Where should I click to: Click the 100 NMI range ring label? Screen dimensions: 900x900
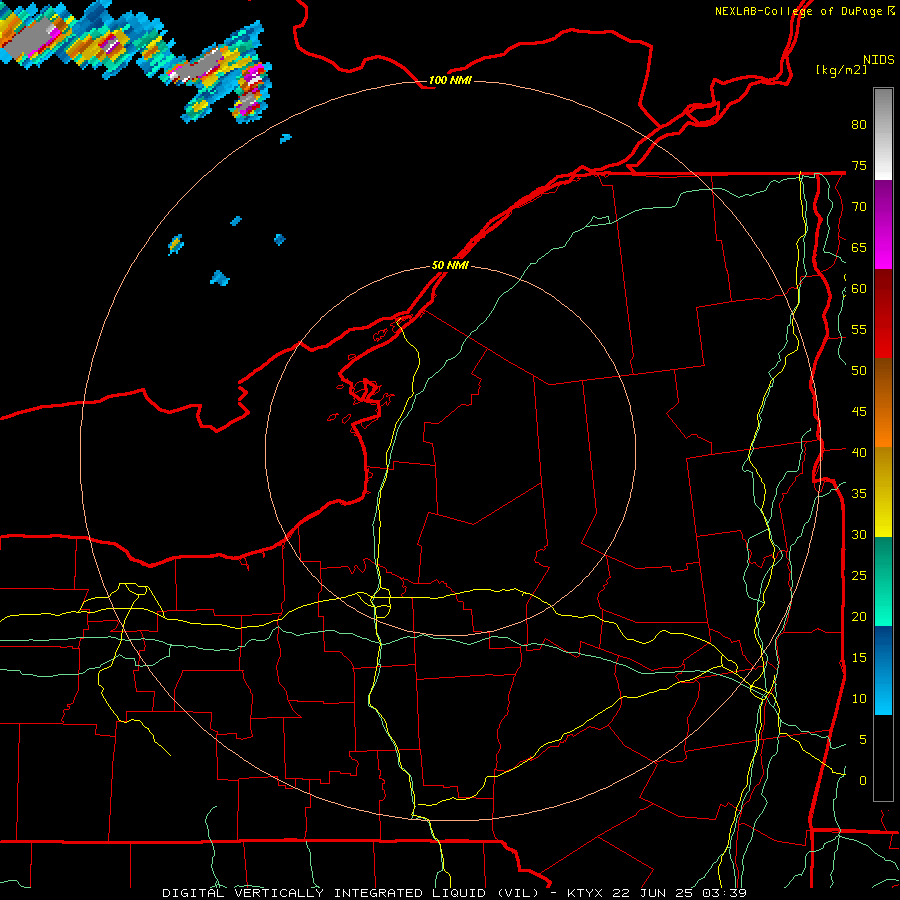coord(450,80)
